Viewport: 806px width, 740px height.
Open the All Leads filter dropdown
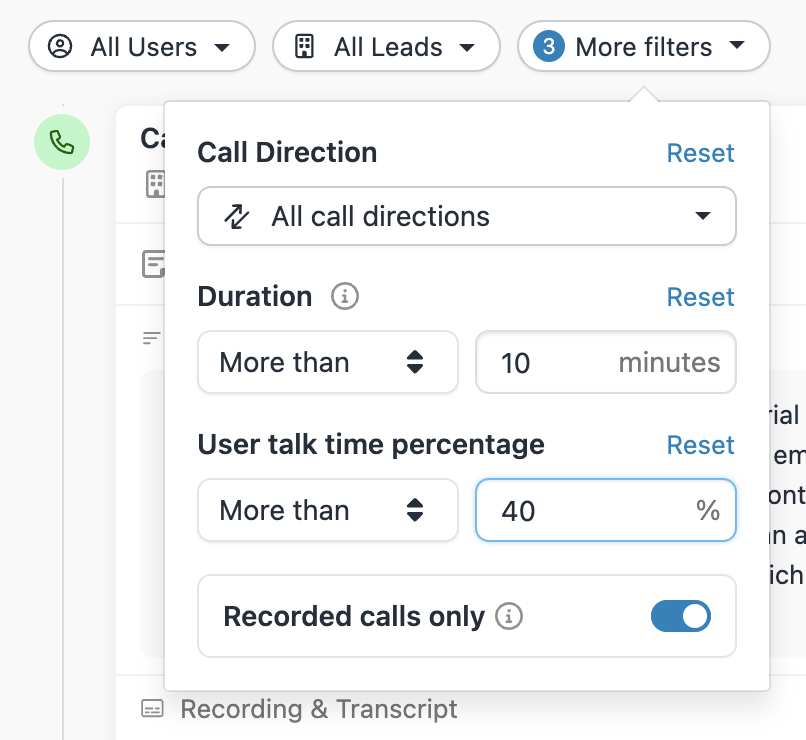coord(386,47)
